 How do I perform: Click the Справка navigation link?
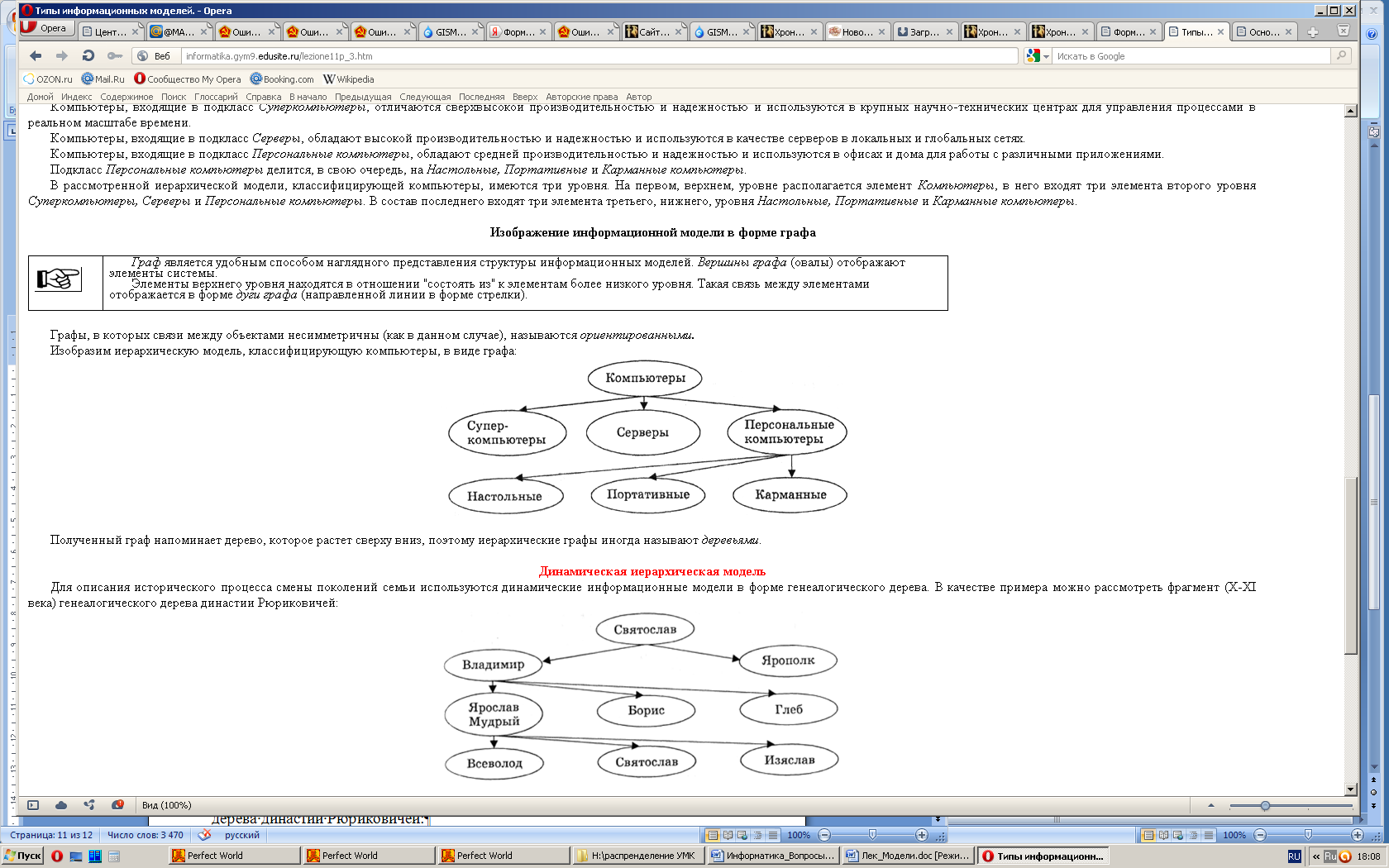[x=264, y=97]
